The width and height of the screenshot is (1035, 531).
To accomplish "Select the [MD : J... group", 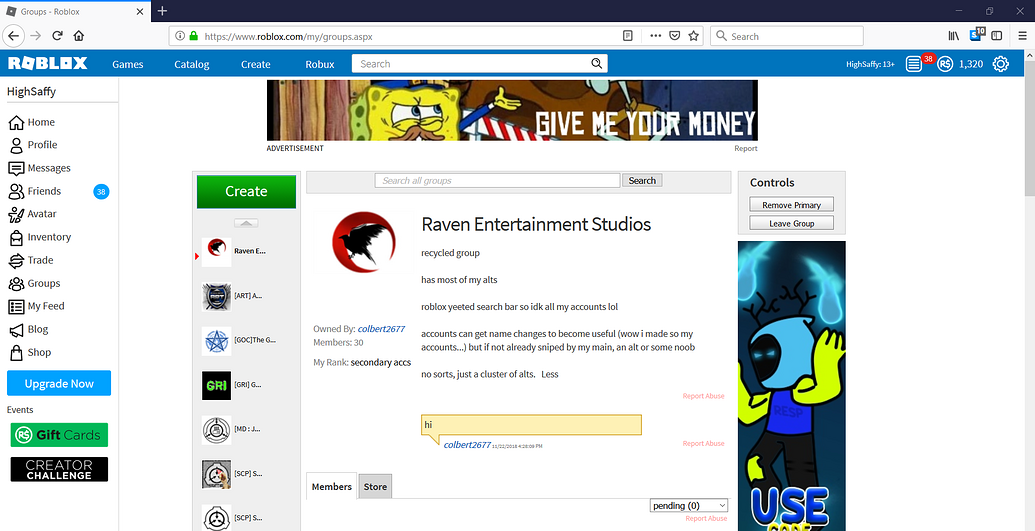I will click(x=232, y=429).
